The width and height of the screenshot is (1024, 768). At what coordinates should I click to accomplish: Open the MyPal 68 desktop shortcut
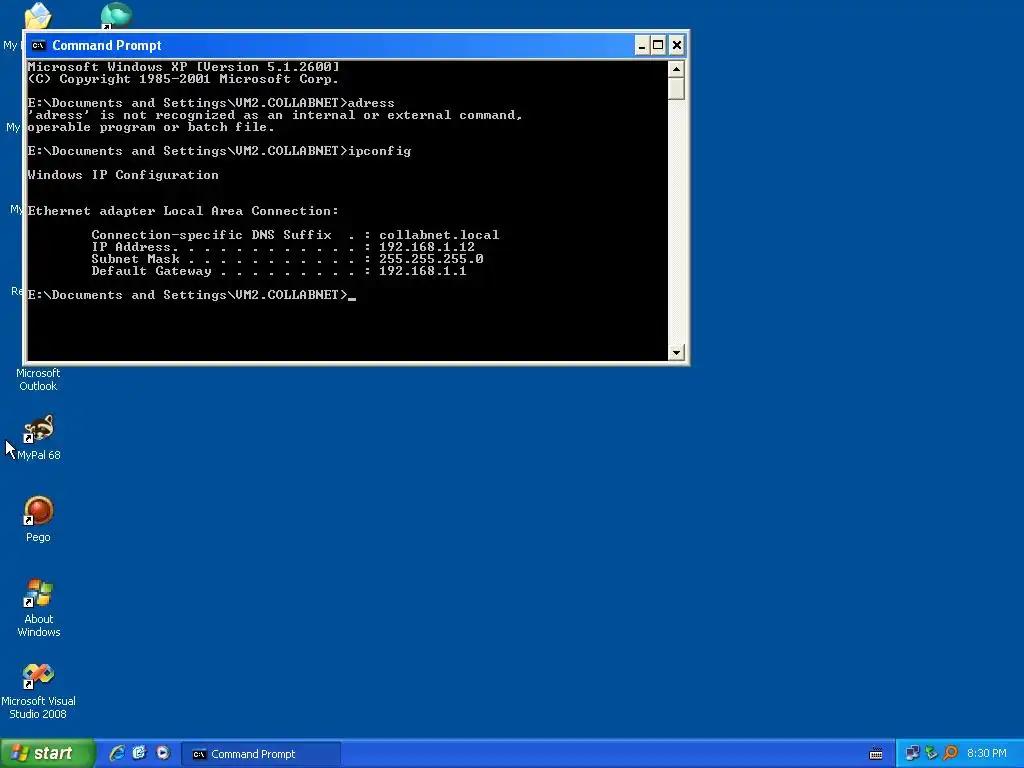coord(39,436)
